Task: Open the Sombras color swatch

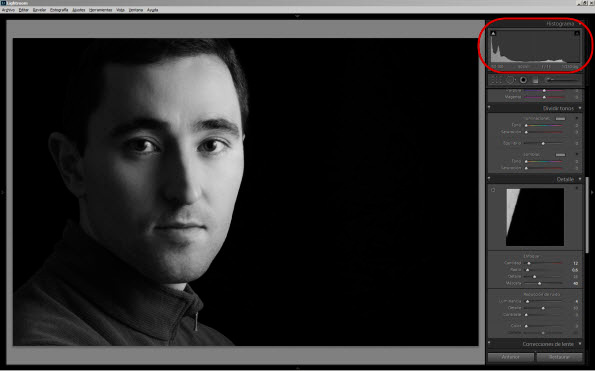Action: (x=560, y=154)
